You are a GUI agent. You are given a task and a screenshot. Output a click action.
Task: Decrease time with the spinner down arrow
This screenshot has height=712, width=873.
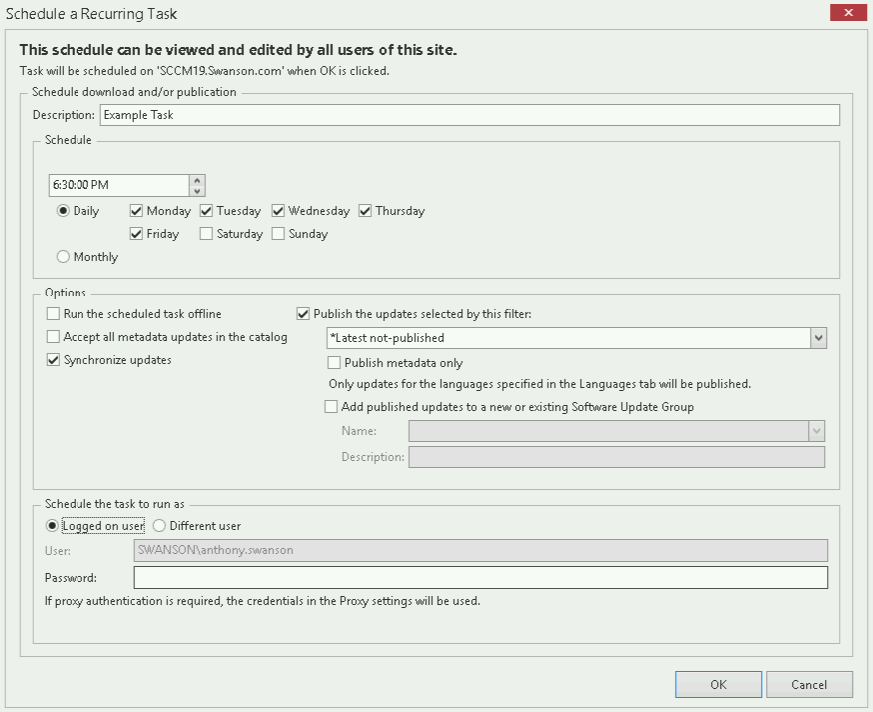(197, 191)
